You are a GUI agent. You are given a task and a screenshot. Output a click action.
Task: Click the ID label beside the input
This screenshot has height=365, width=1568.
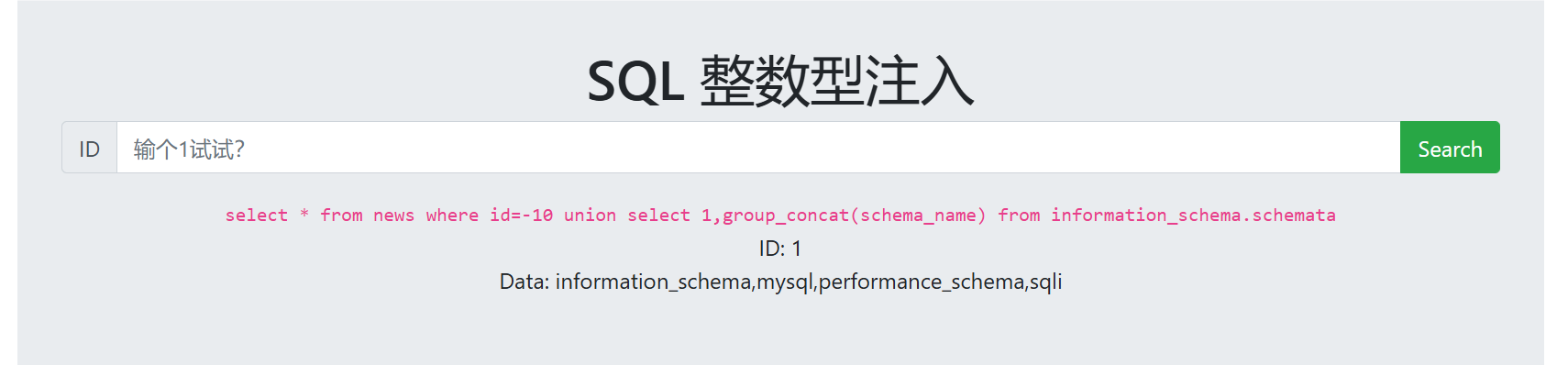point(89,148)
